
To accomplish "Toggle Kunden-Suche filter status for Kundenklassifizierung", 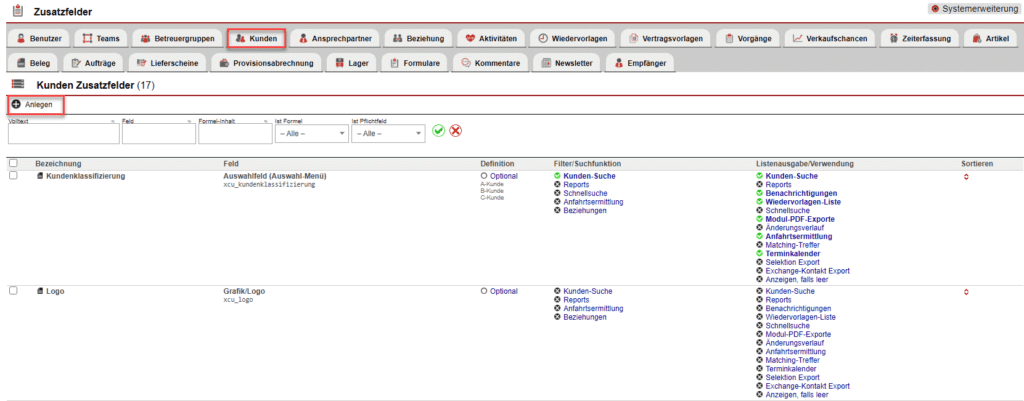I will point(557,176).
